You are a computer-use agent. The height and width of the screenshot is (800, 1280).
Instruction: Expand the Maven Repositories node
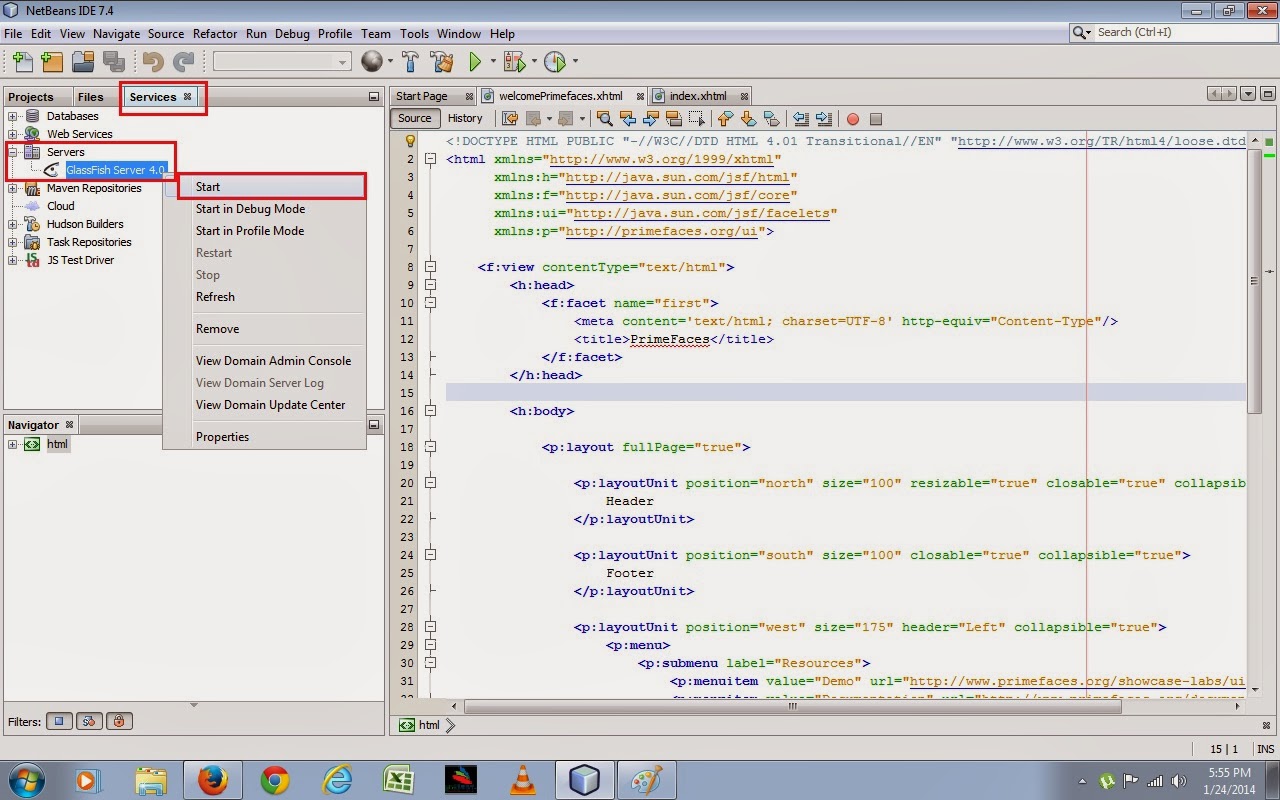point(13,188)
